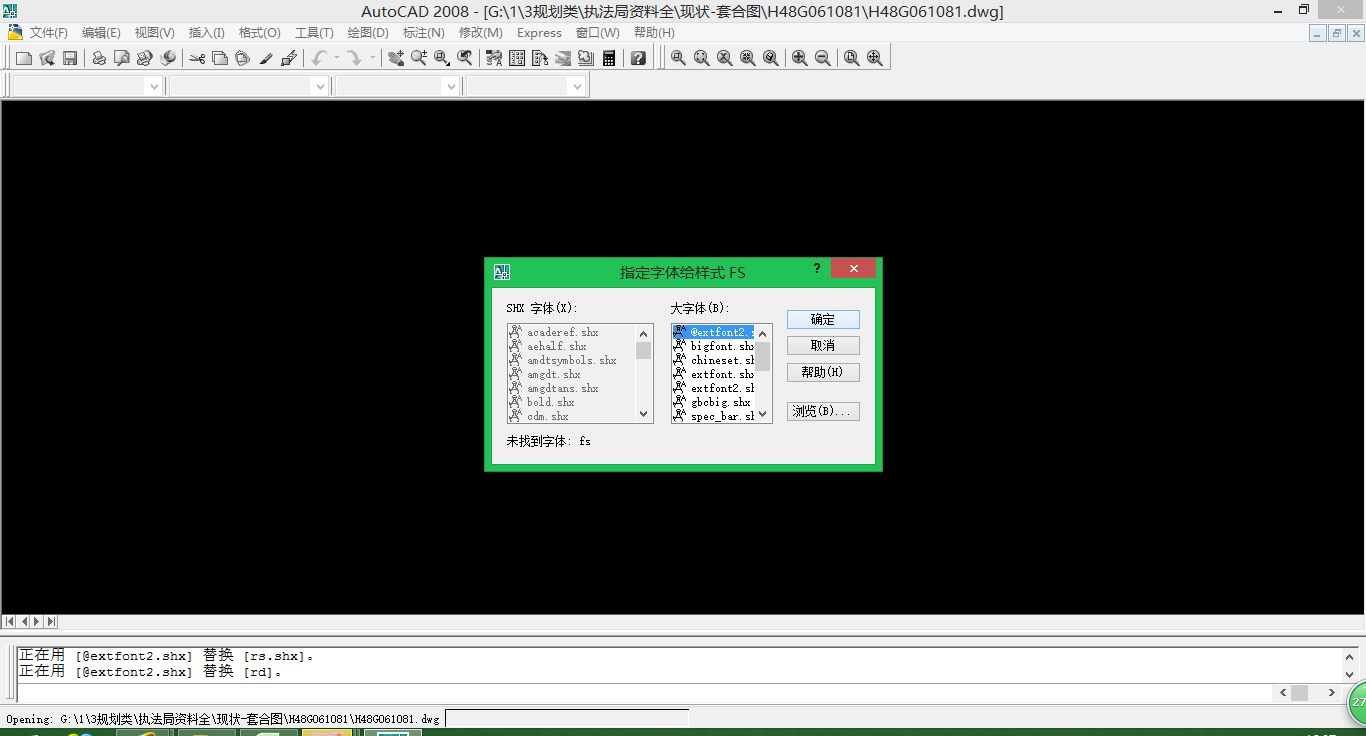The image size is (1366, 736).
Task: Open the Tool Palettes window icon
Action: (540, 58)
